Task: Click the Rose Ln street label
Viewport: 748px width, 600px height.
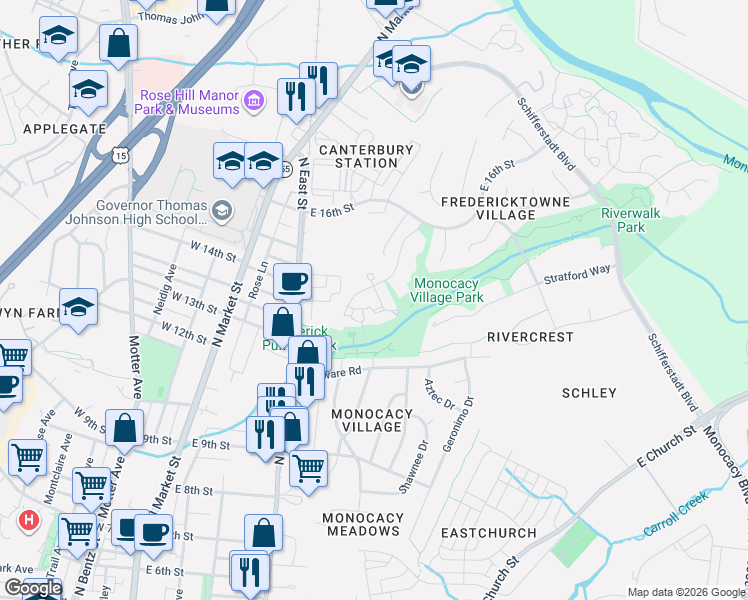Action: pos(259,280)
